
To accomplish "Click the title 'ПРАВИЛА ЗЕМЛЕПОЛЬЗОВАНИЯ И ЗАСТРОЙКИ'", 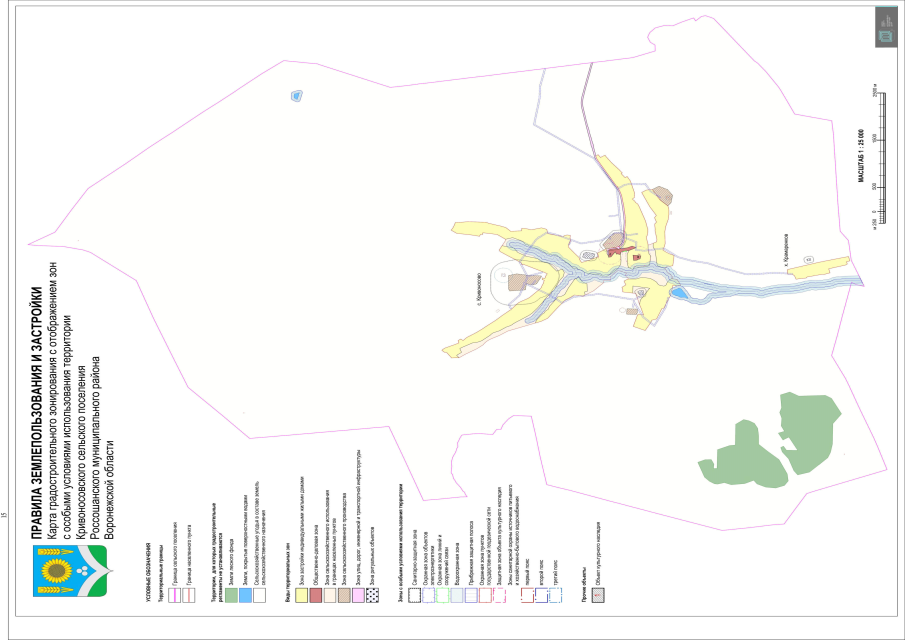I will 38,414.
